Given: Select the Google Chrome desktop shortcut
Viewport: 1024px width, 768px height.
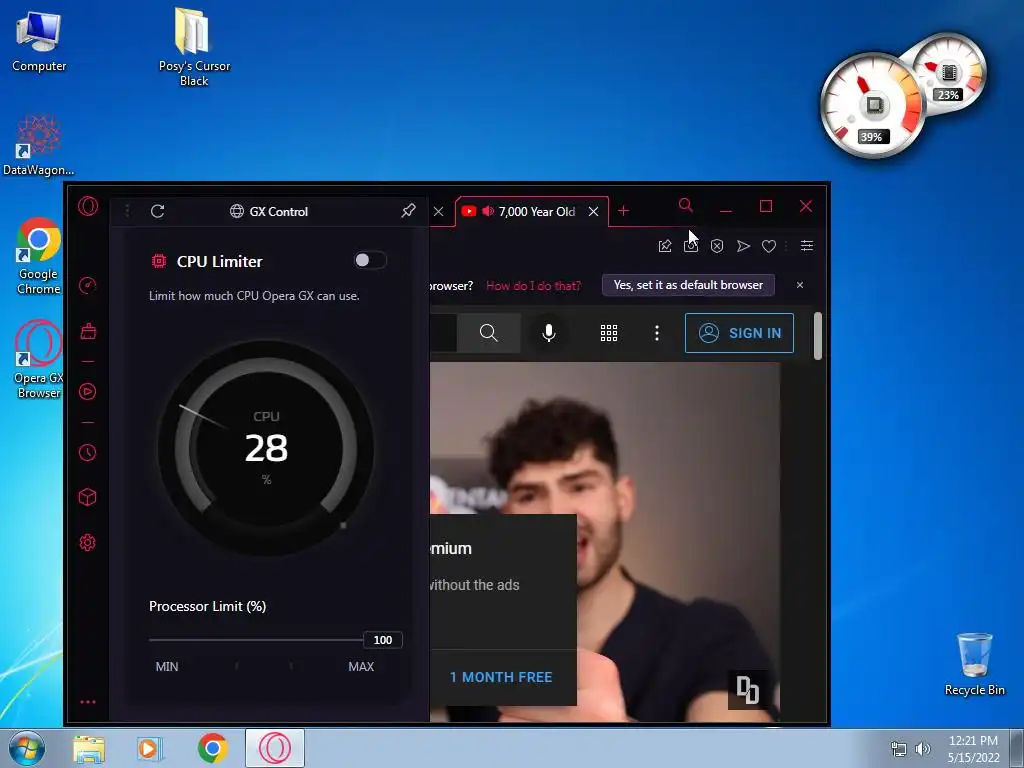Looking at the screenshot, I should pyautogui.click(x=39, y=256).
